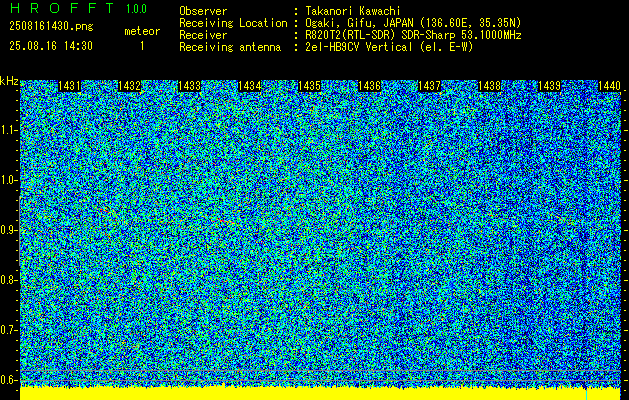Click the 1438 time marker

pos(489,85)
